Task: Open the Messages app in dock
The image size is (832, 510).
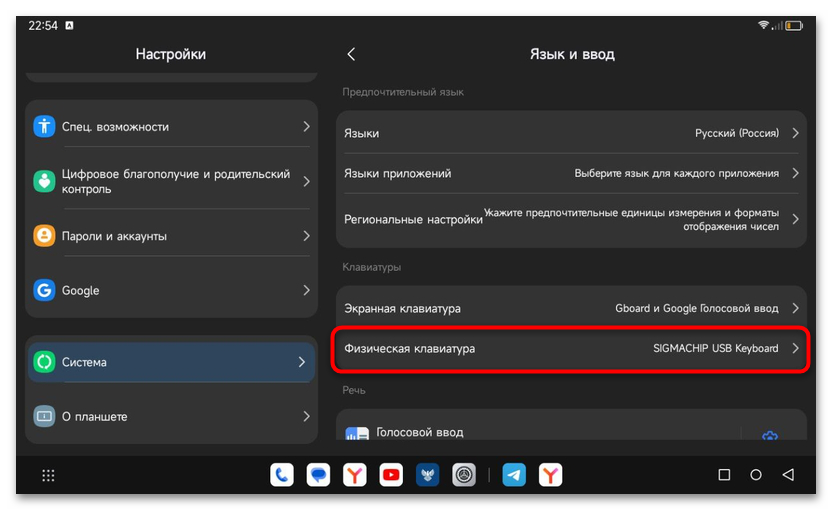Action: [x=318, y=475]
